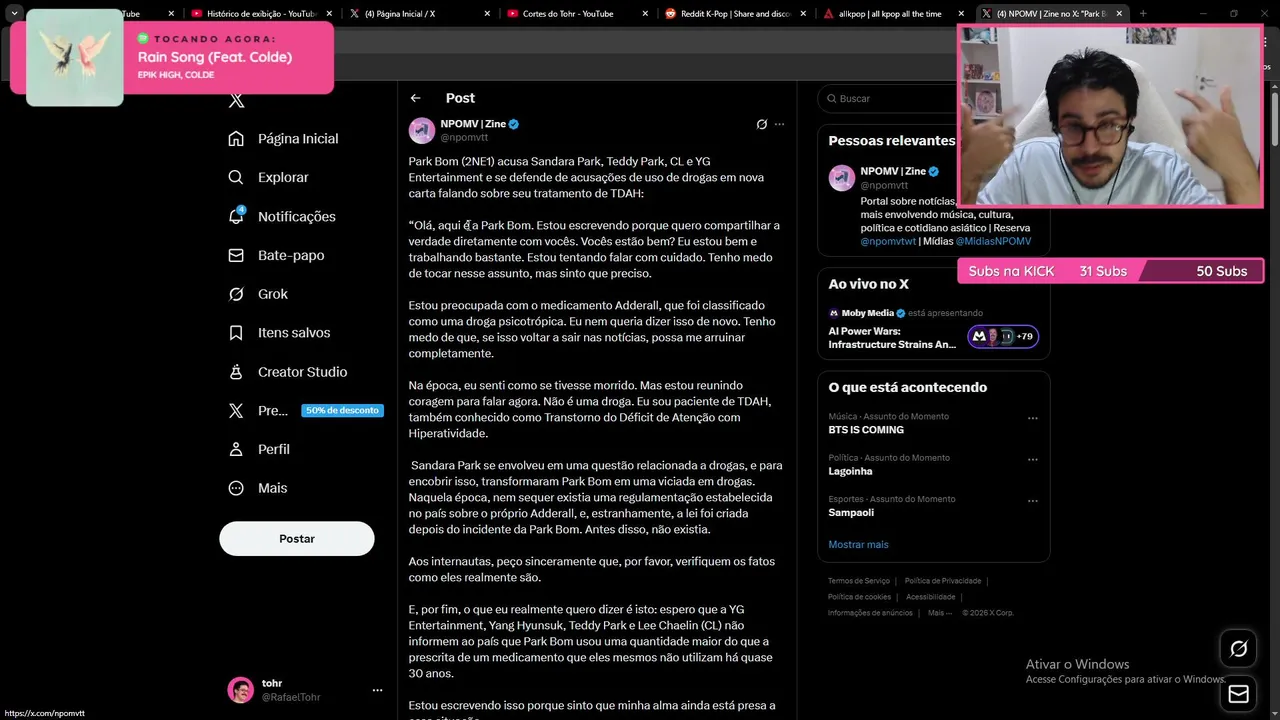Click tohr profile avatar at sidebar bottom
The image size is (1280, 720).
coord(240,690)
